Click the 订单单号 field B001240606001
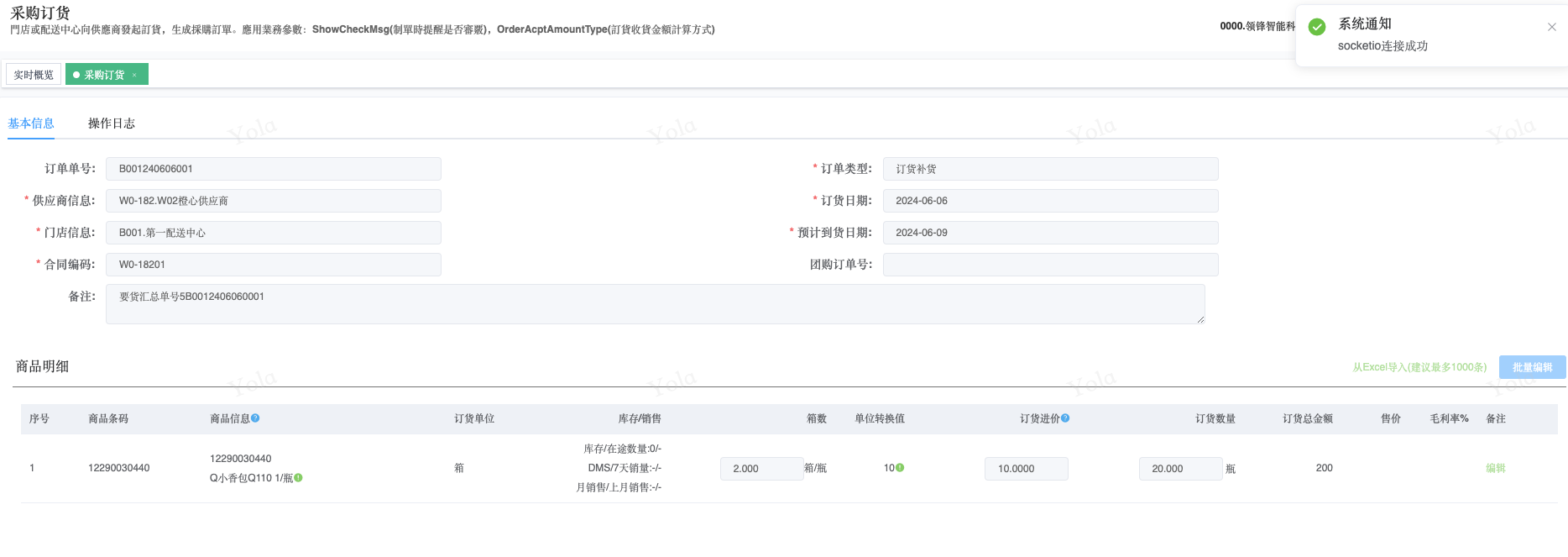 coord(274,169)
